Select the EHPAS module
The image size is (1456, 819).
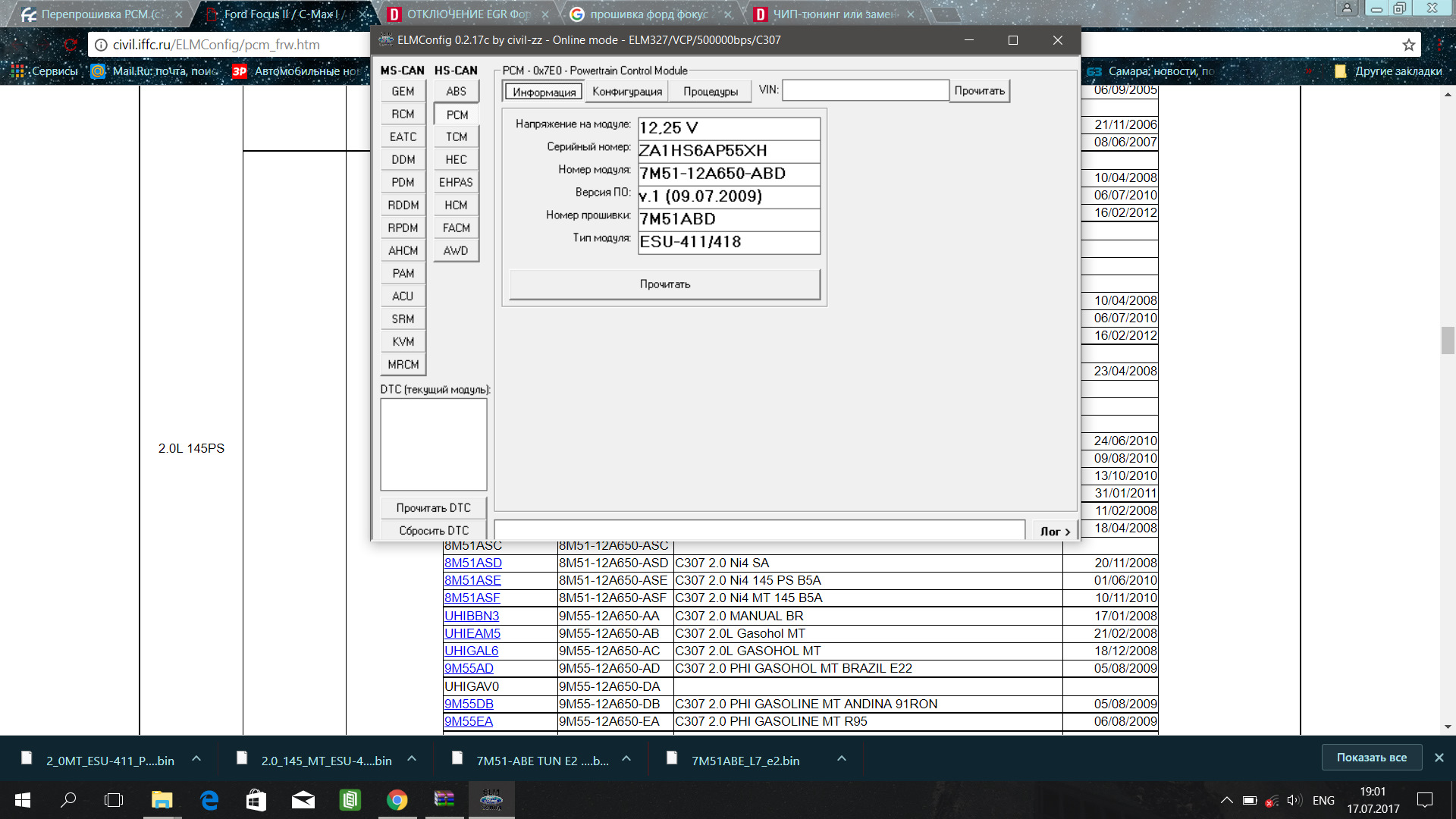[456, 182]
